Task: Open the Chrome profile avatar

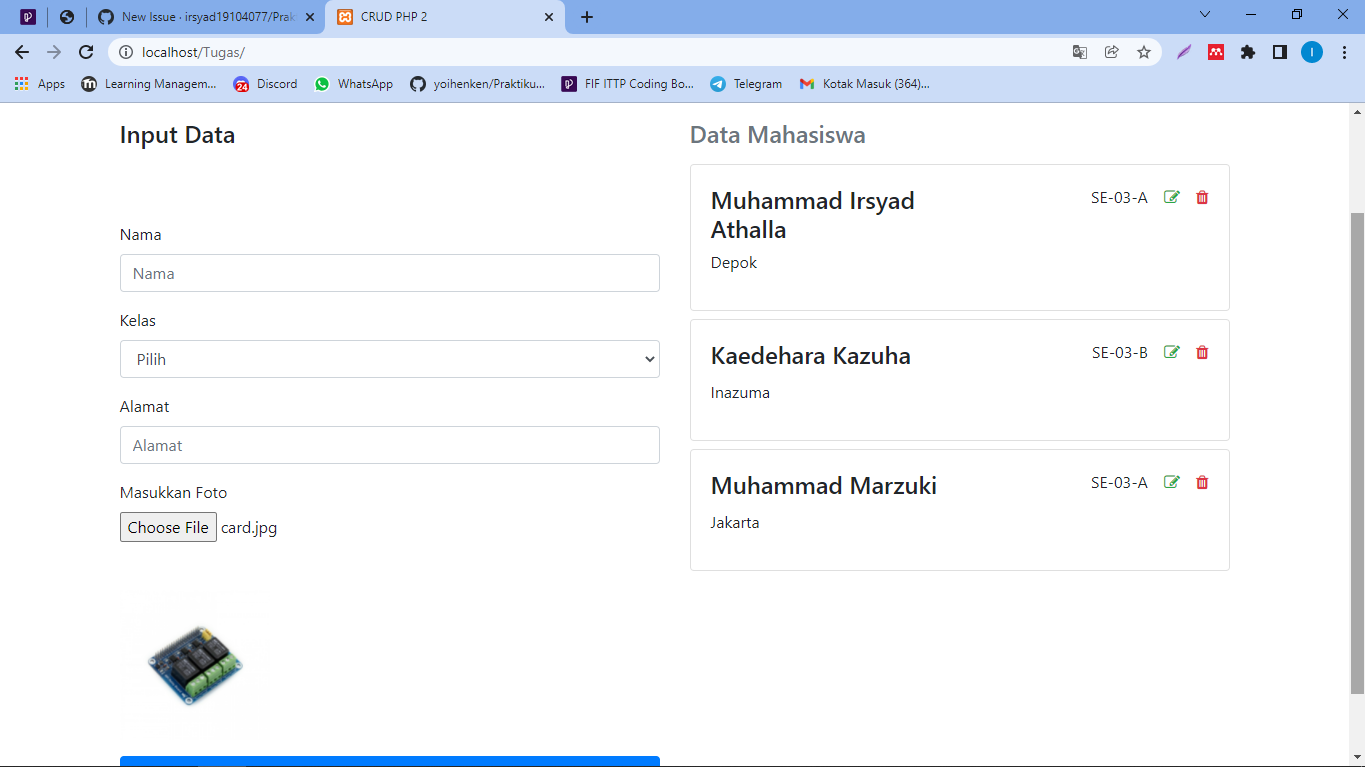Action: [x=1312, y=52]
